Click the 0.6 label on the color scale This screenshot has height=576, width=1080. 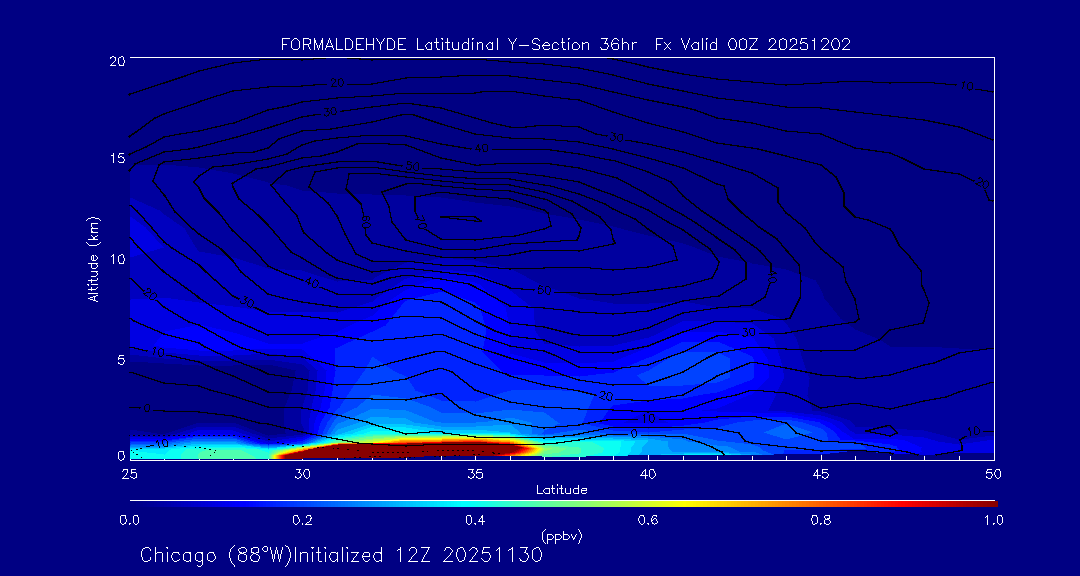pos(648,520)
